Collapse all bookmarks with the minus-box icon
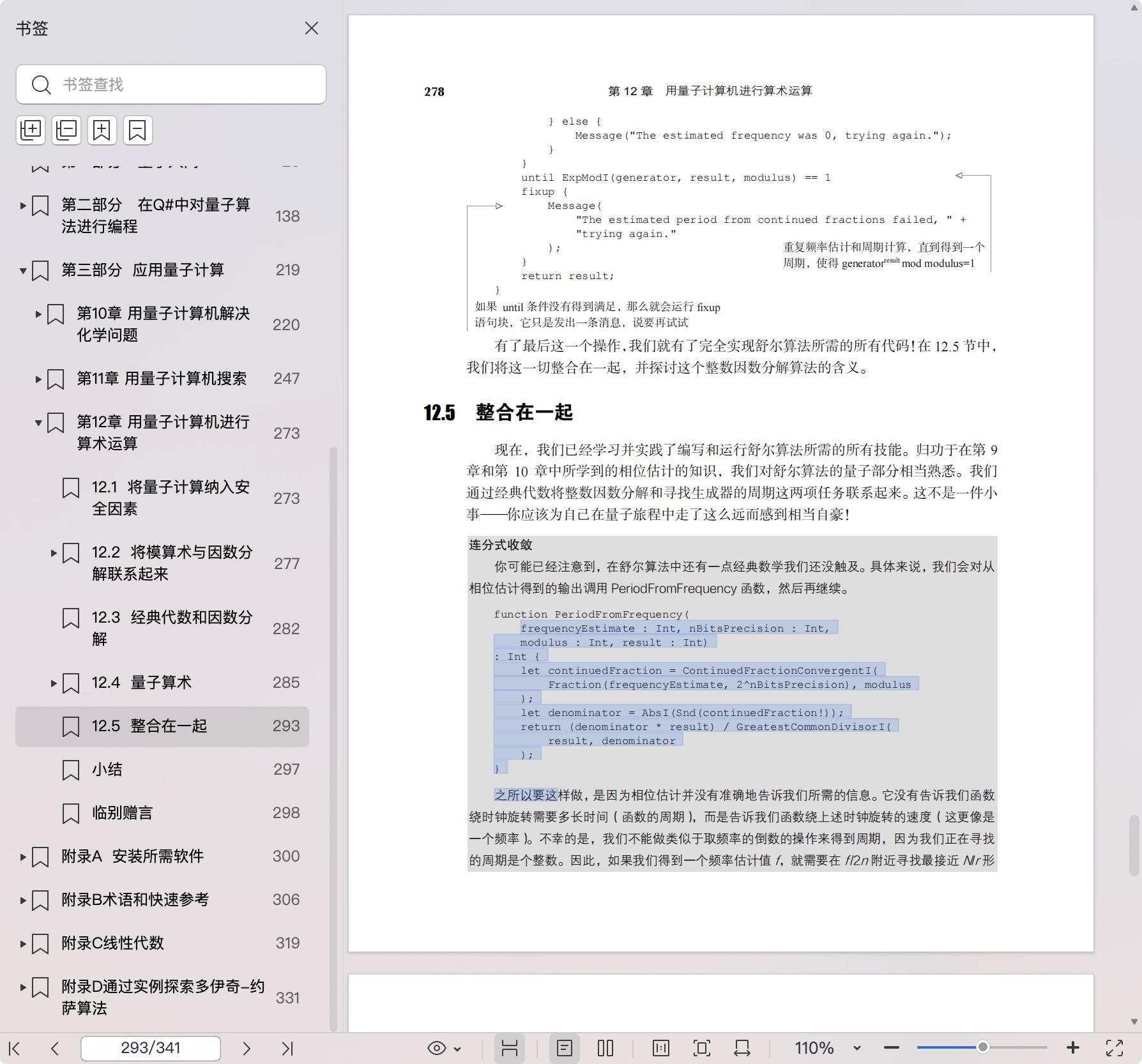Viewport: 1142px width, 1064px height. (66, 130)
